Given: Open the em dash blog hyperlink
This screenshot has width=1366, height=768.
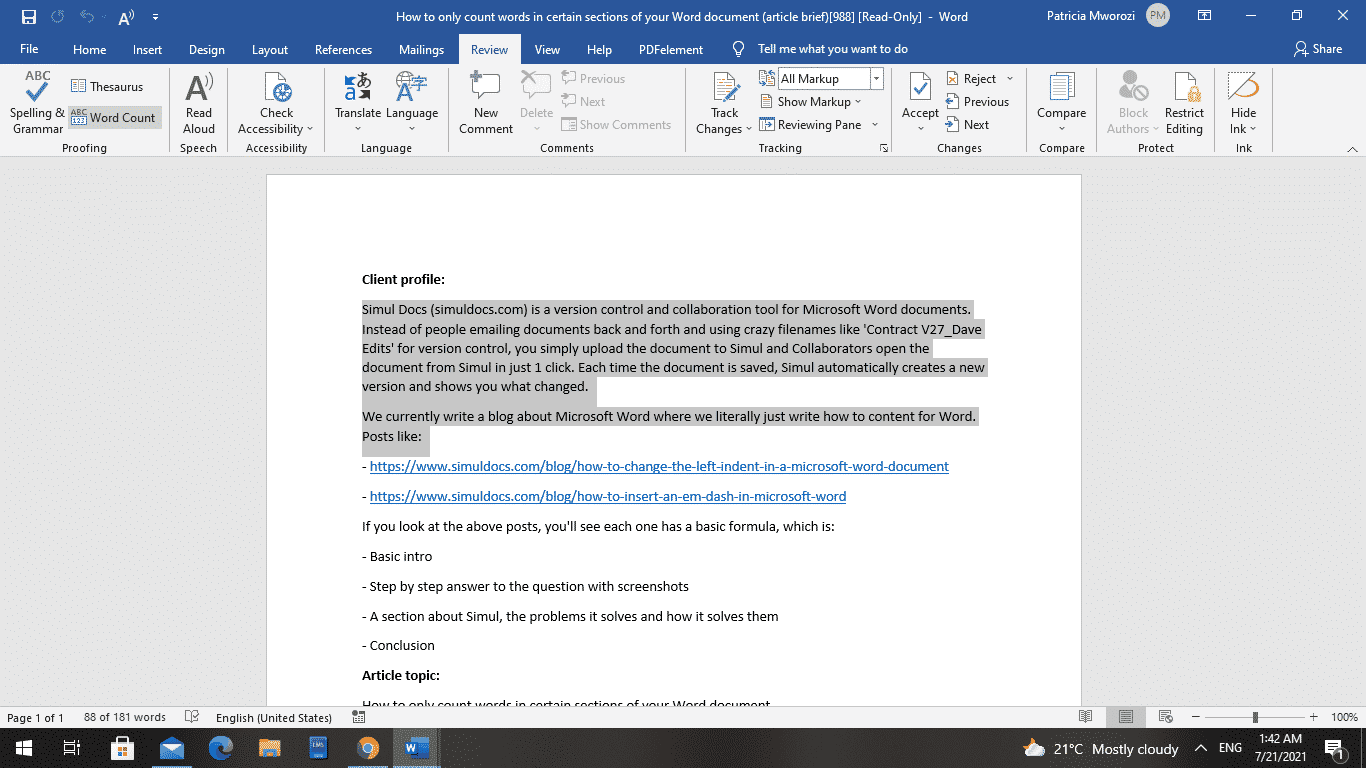Looking at the screenshot, I should tap(607, 495).
